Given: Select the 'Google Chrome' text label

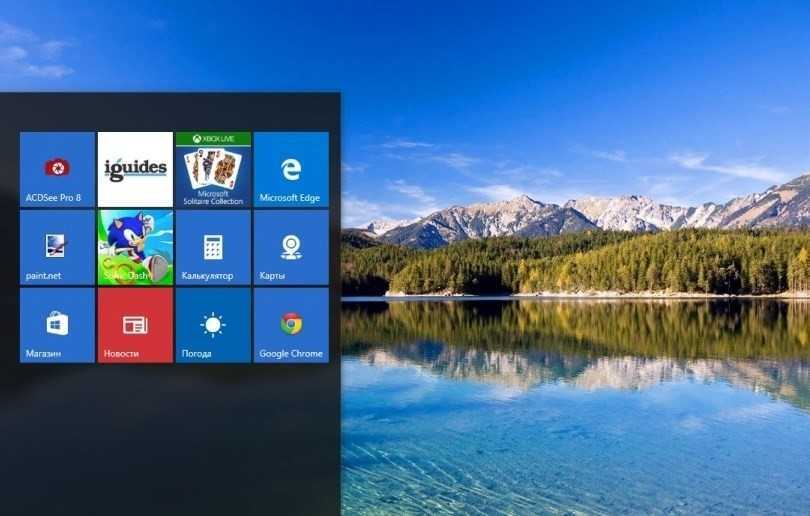Looking at the screenshot, I should (291, 354).
